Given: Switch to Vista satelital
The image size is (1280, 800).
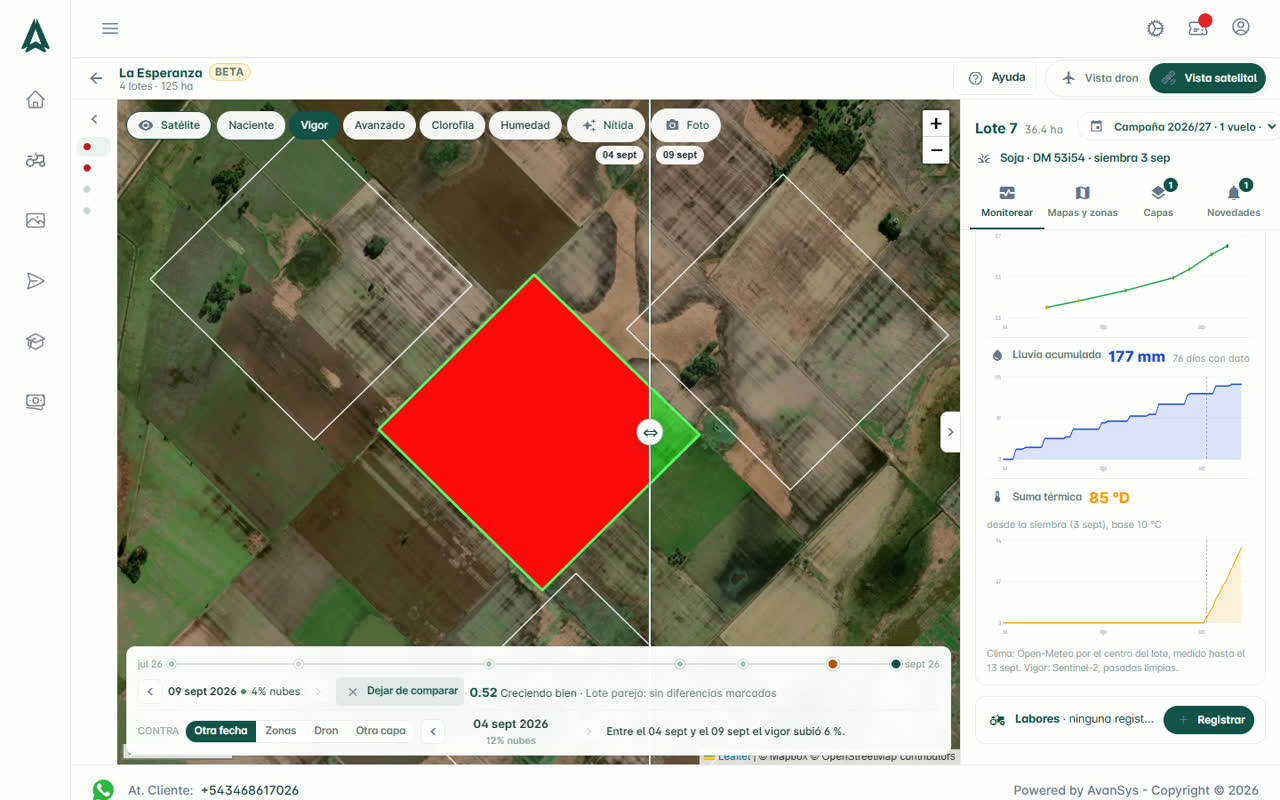Looking at the screenshot, I should click(1208, 78).
